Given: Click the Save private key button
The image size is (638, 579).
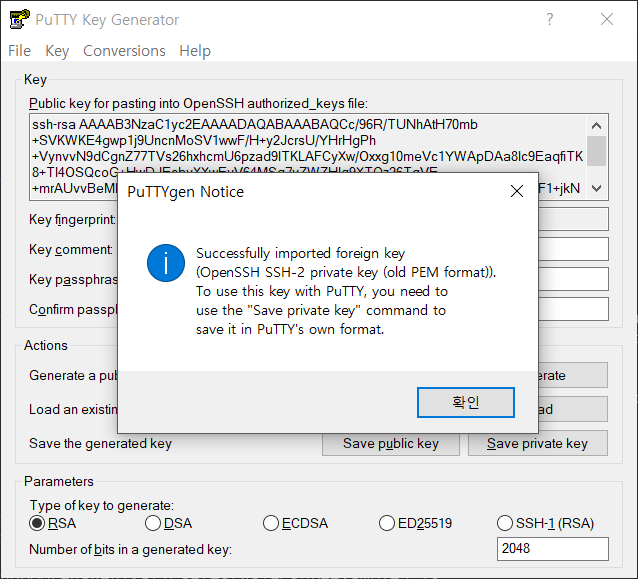Looking at the screenshot, I should click(537, 443).
